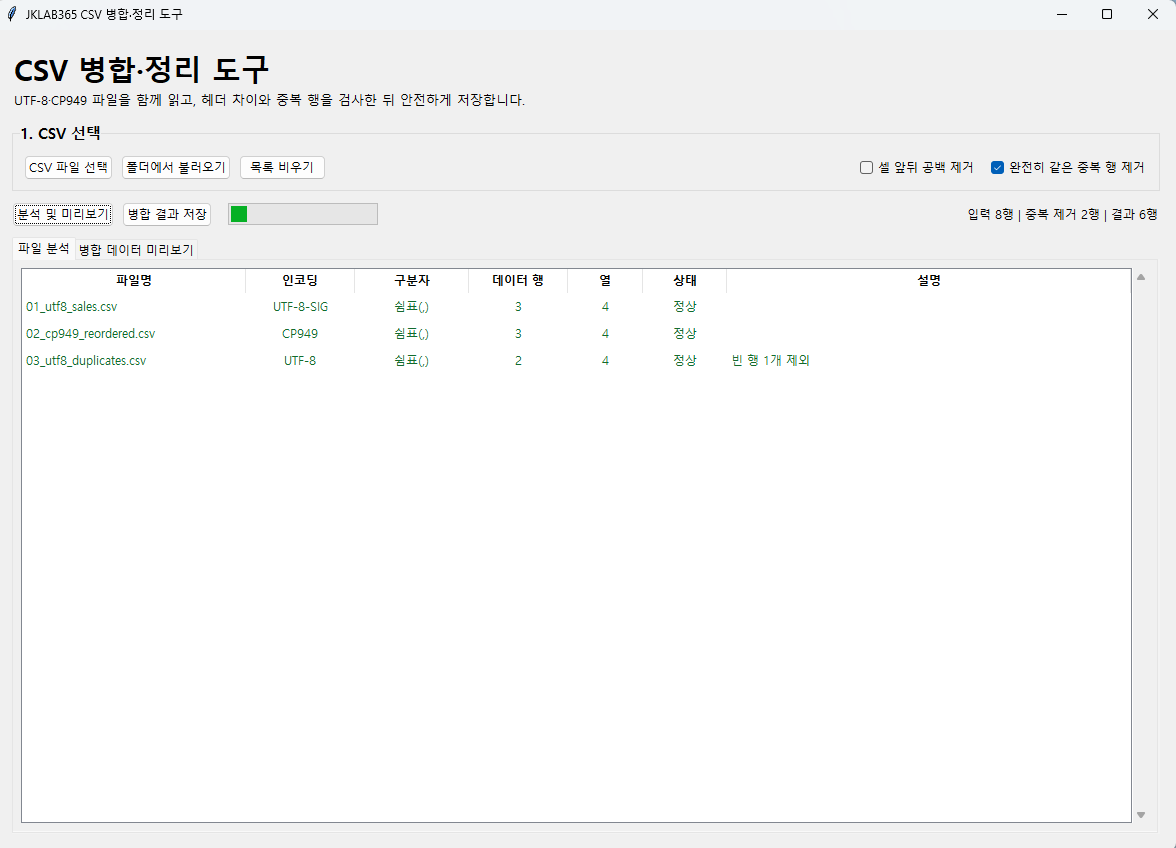
Task: Close the JKLAB365 window
Action: coord(1153,14)
